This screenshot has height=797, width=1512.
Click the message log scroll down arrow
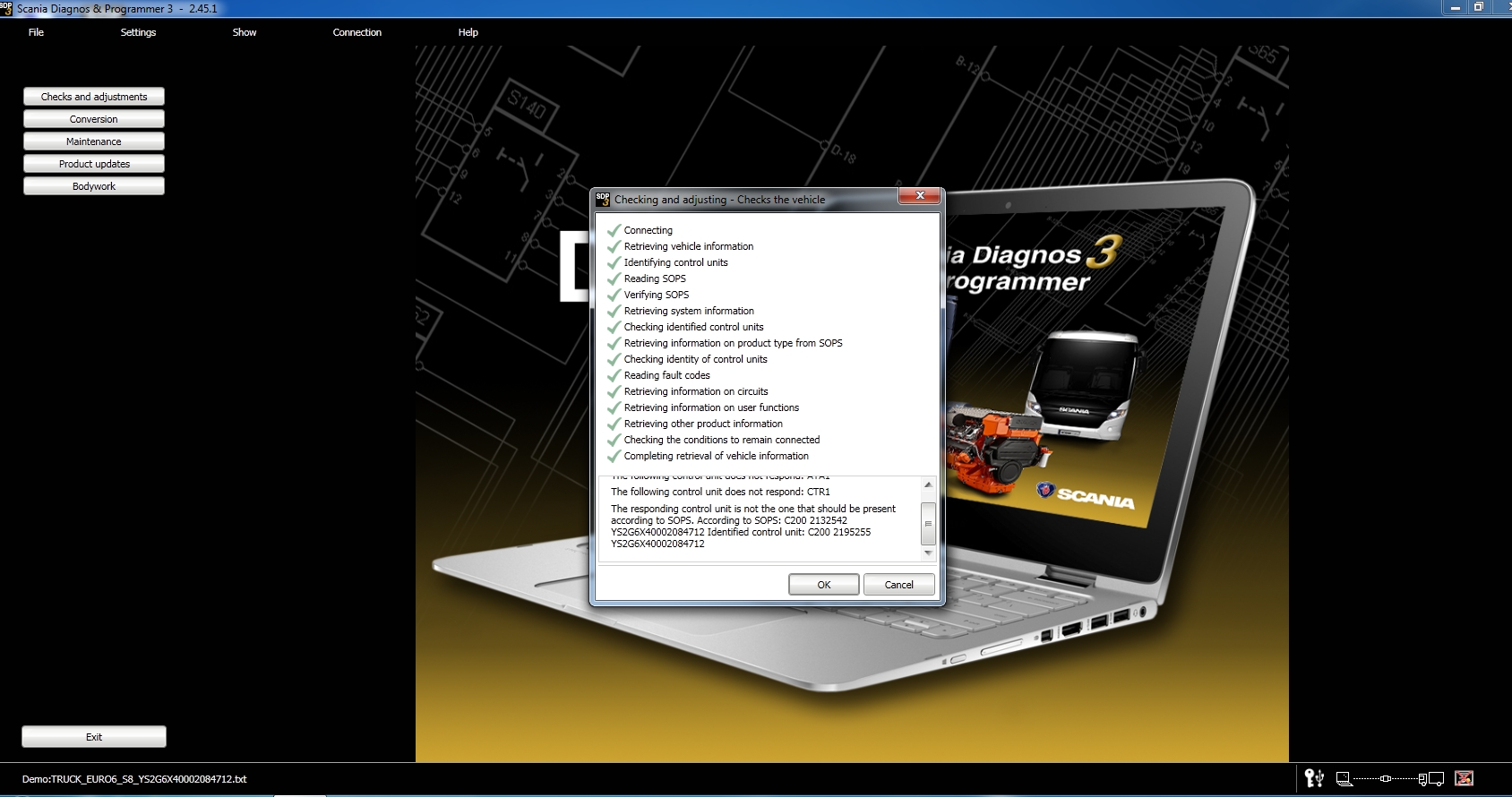tap(928, 553)
